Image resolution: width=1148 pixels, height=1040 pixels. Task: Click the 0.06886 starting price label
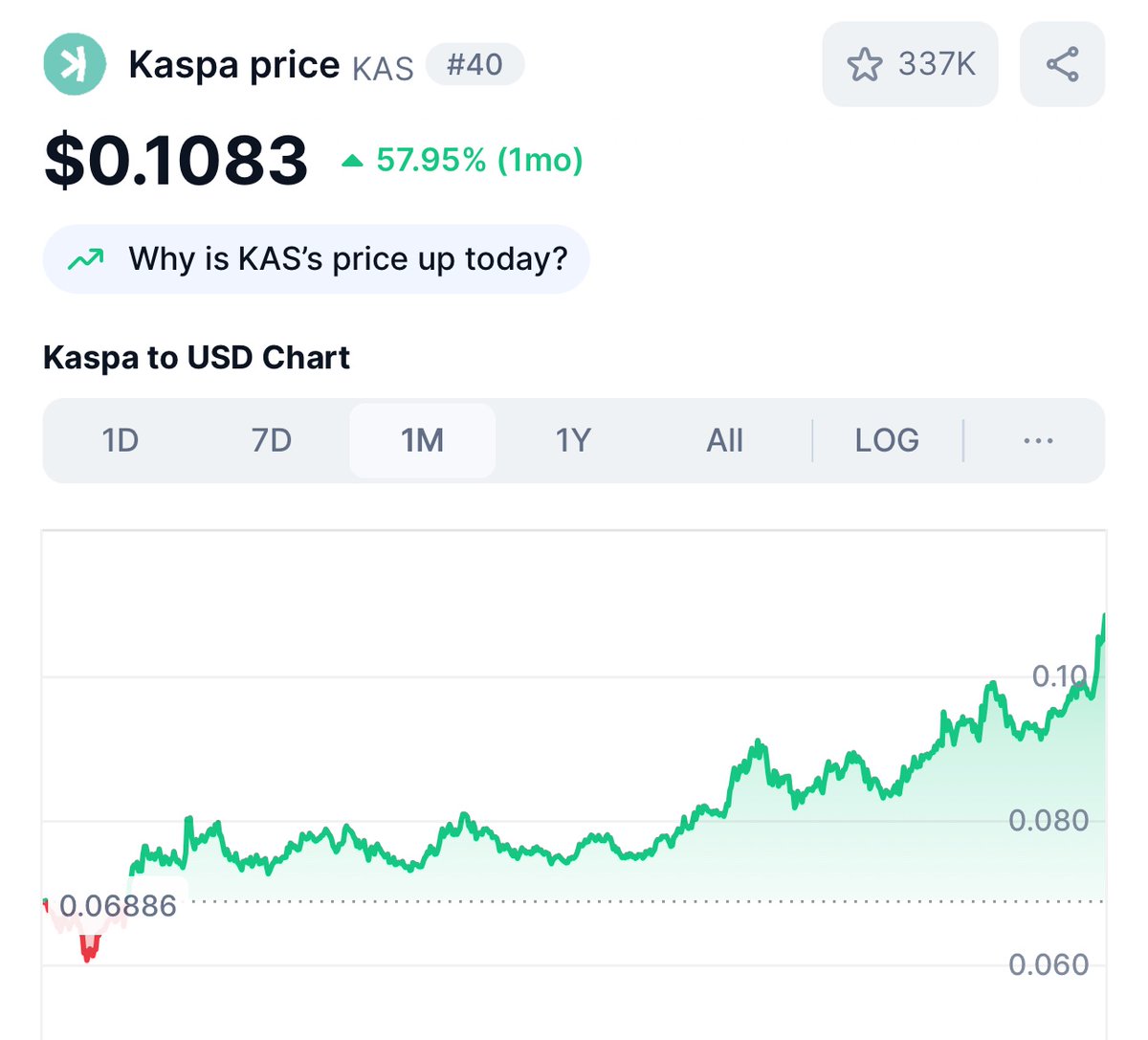pos(118,905)
